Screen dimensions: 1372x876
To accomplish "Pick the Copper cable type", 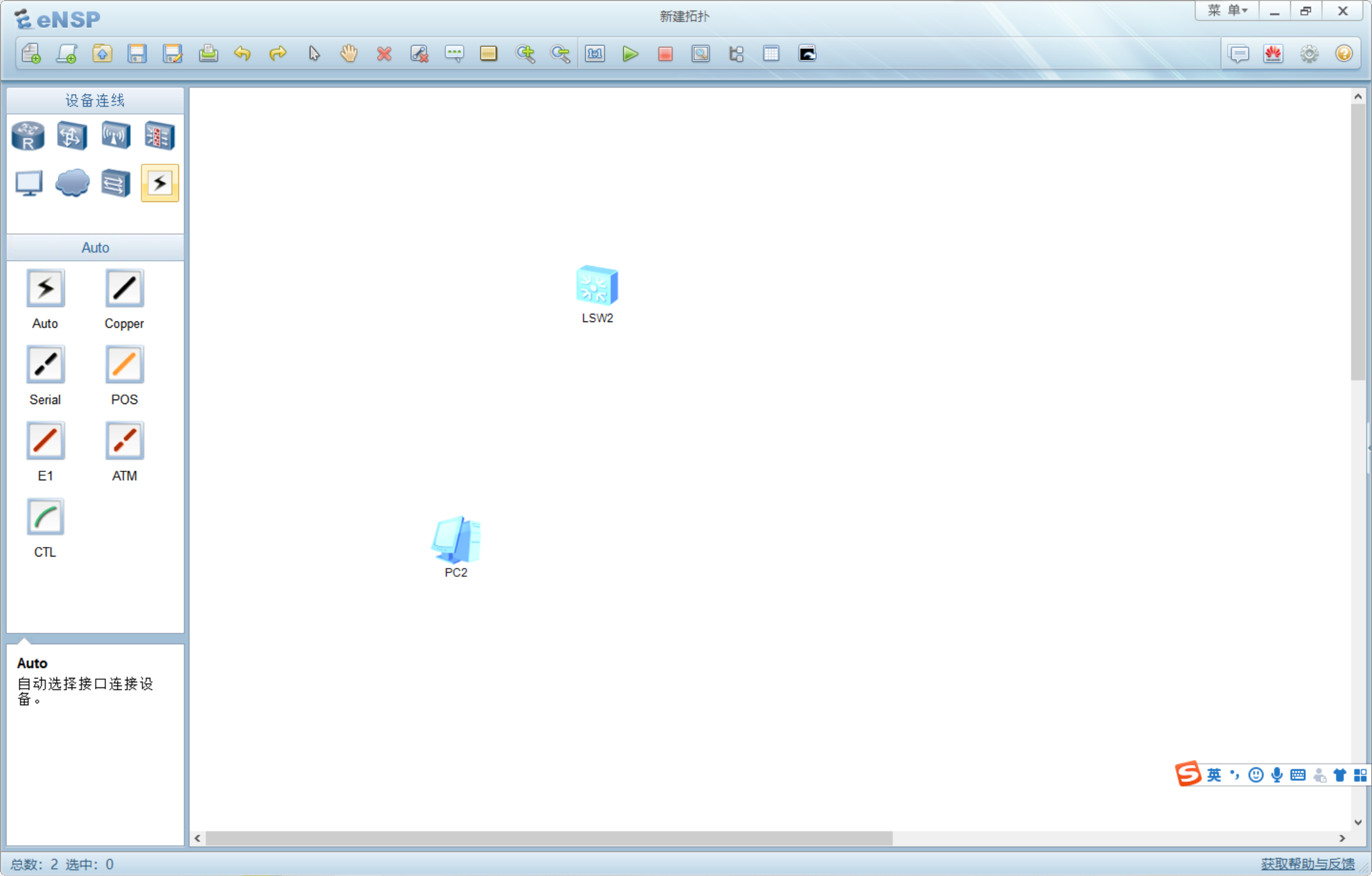I will pyautogui.click(x=124, y=289).
